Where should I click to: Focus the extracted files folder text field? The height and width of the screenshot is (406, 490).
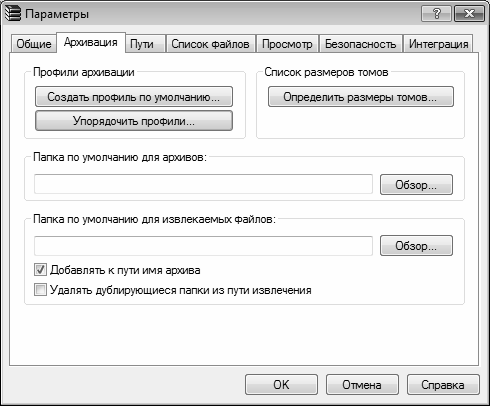[x=203, y=246]
